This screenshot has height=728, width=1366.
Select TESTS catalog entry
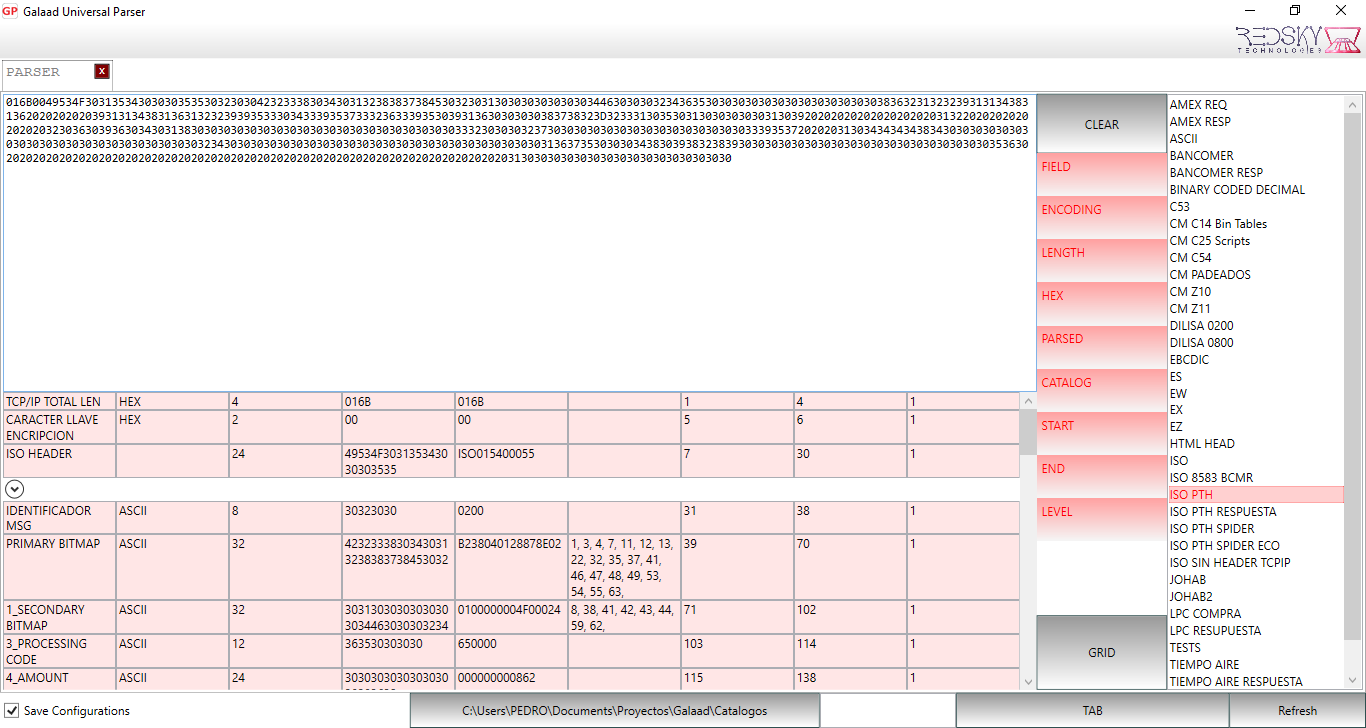(1185, 648)
